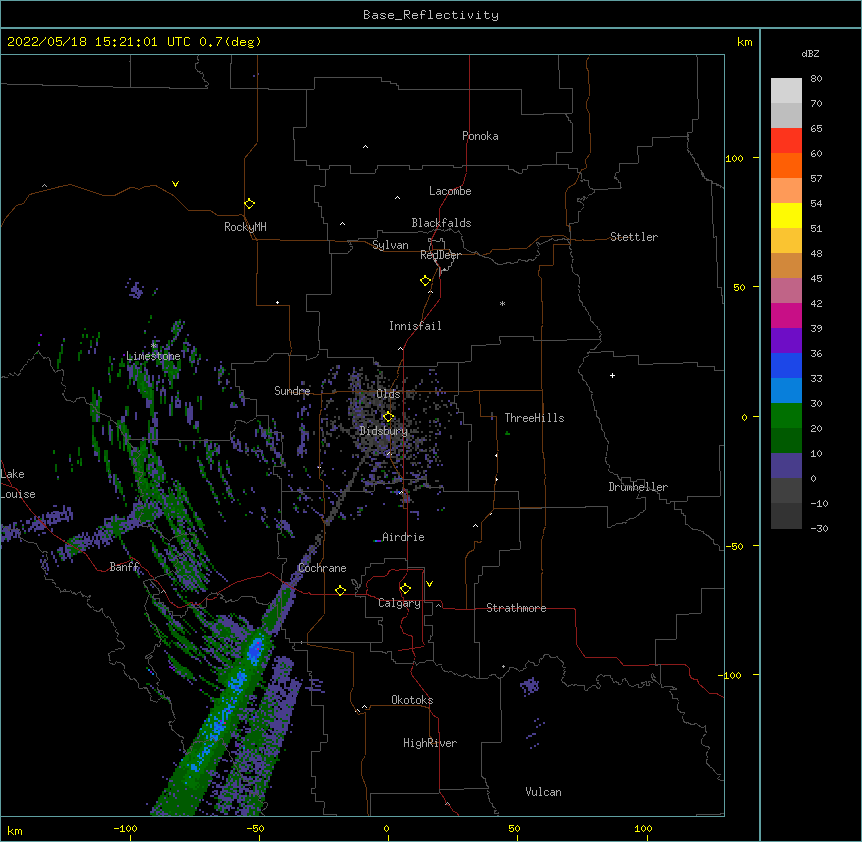
Task: Click the dBZ legend heading
Action: [810, 53]
